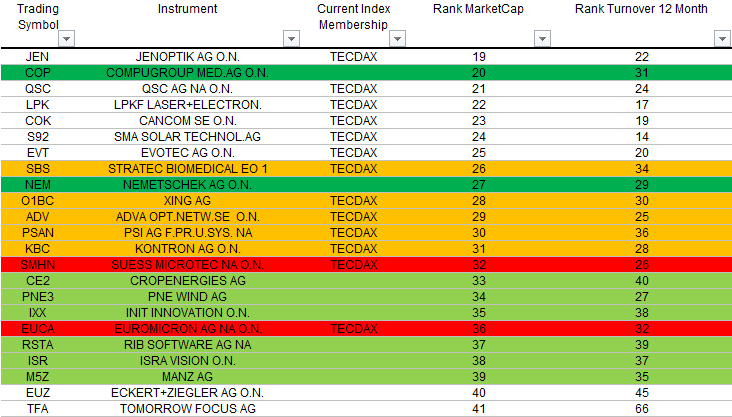The width and height of the screenshot is (732, 417).
Task: Click the M5Z symbol cell
Action: tap(37, 376)
